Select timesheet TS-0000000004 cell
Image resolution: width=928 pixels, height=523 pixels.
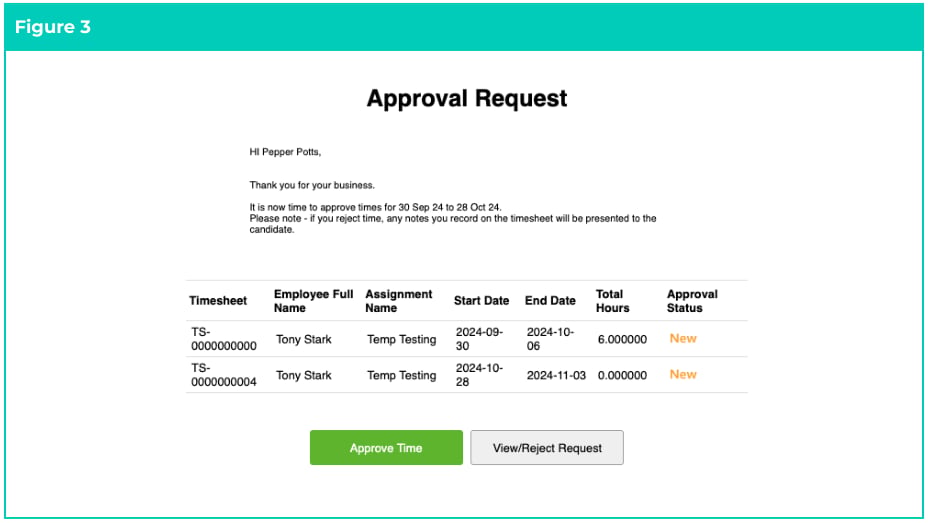click(224, 375)
